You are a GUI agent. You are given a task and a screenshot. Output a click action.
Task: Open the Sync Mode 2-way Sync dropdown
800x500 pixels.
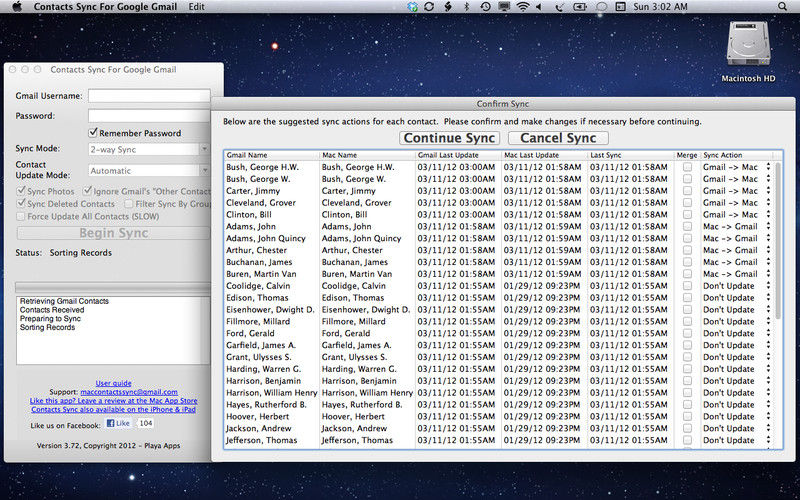(148, 149)
